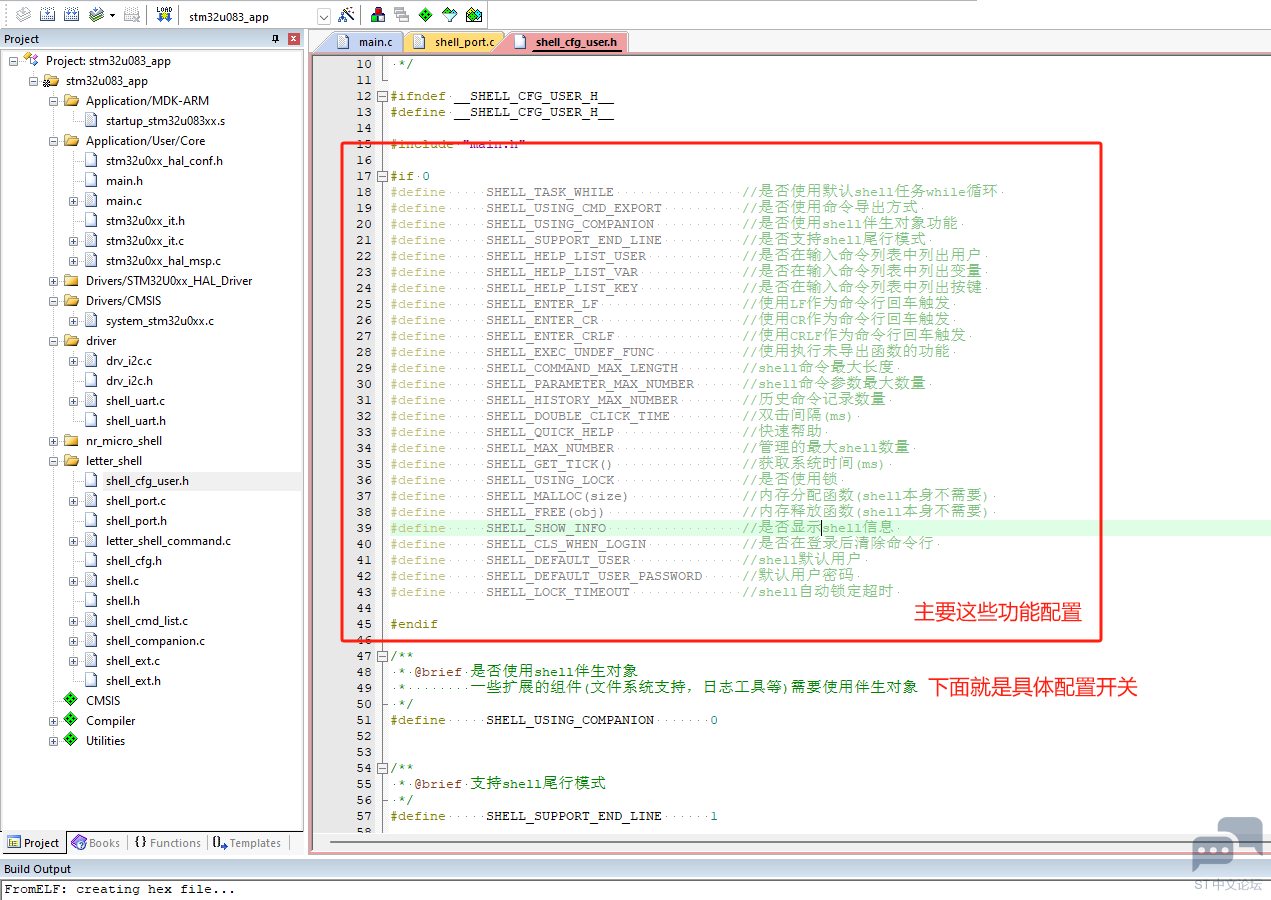Click the Select Software Packs icon

[450, 15]
